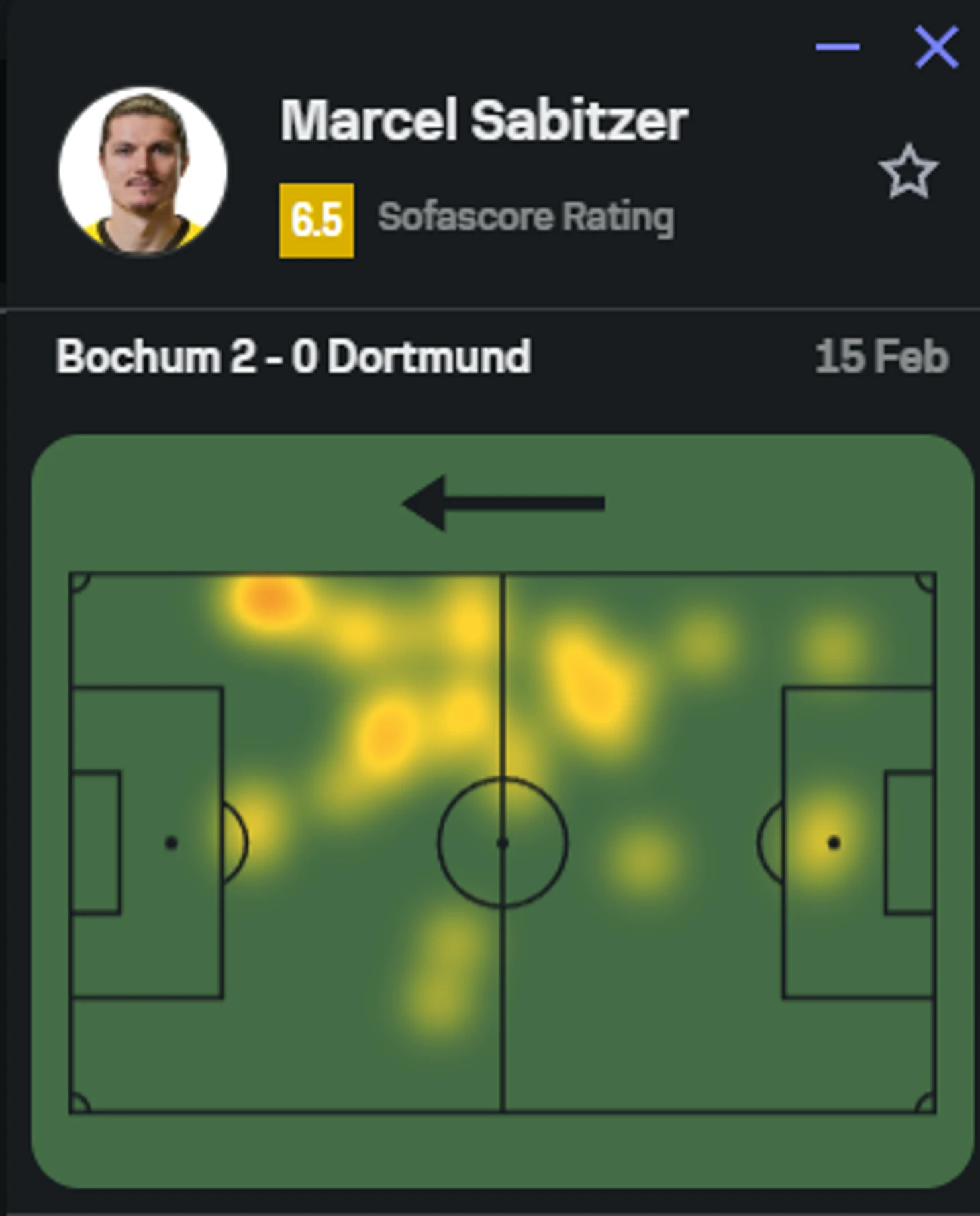Click the Sofascore Rating label
This screenshot has height=1216, width=980.
coord(526,217)
